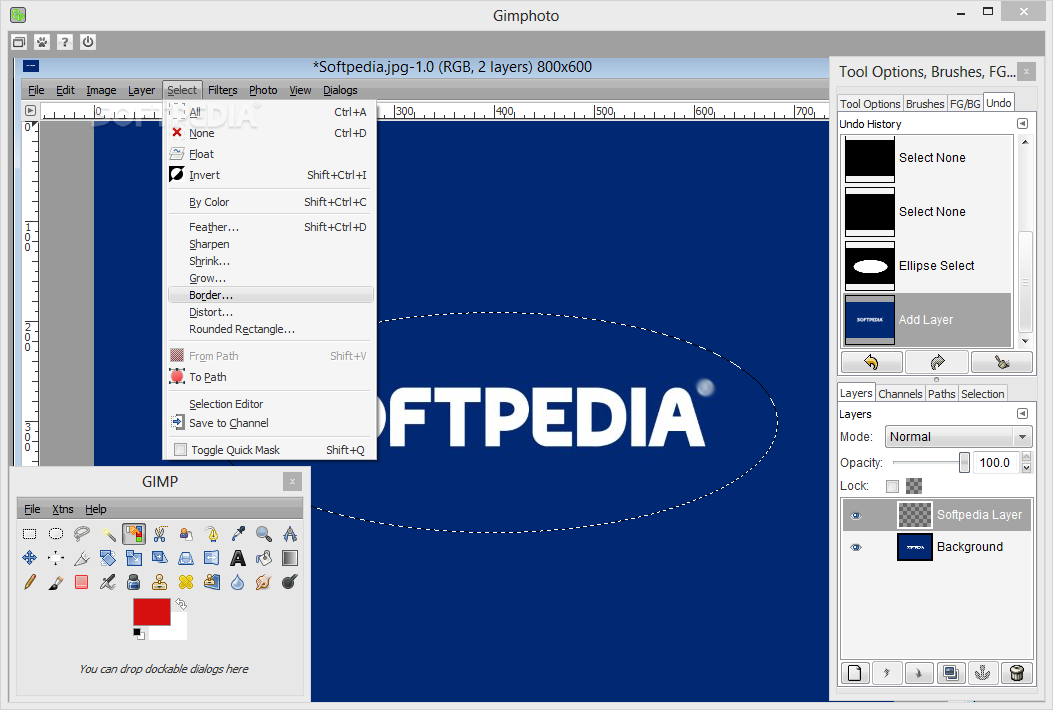This screenshot has height=710, width=1053.
Task: Select the Perspective tool
Action: pos(186,558)
